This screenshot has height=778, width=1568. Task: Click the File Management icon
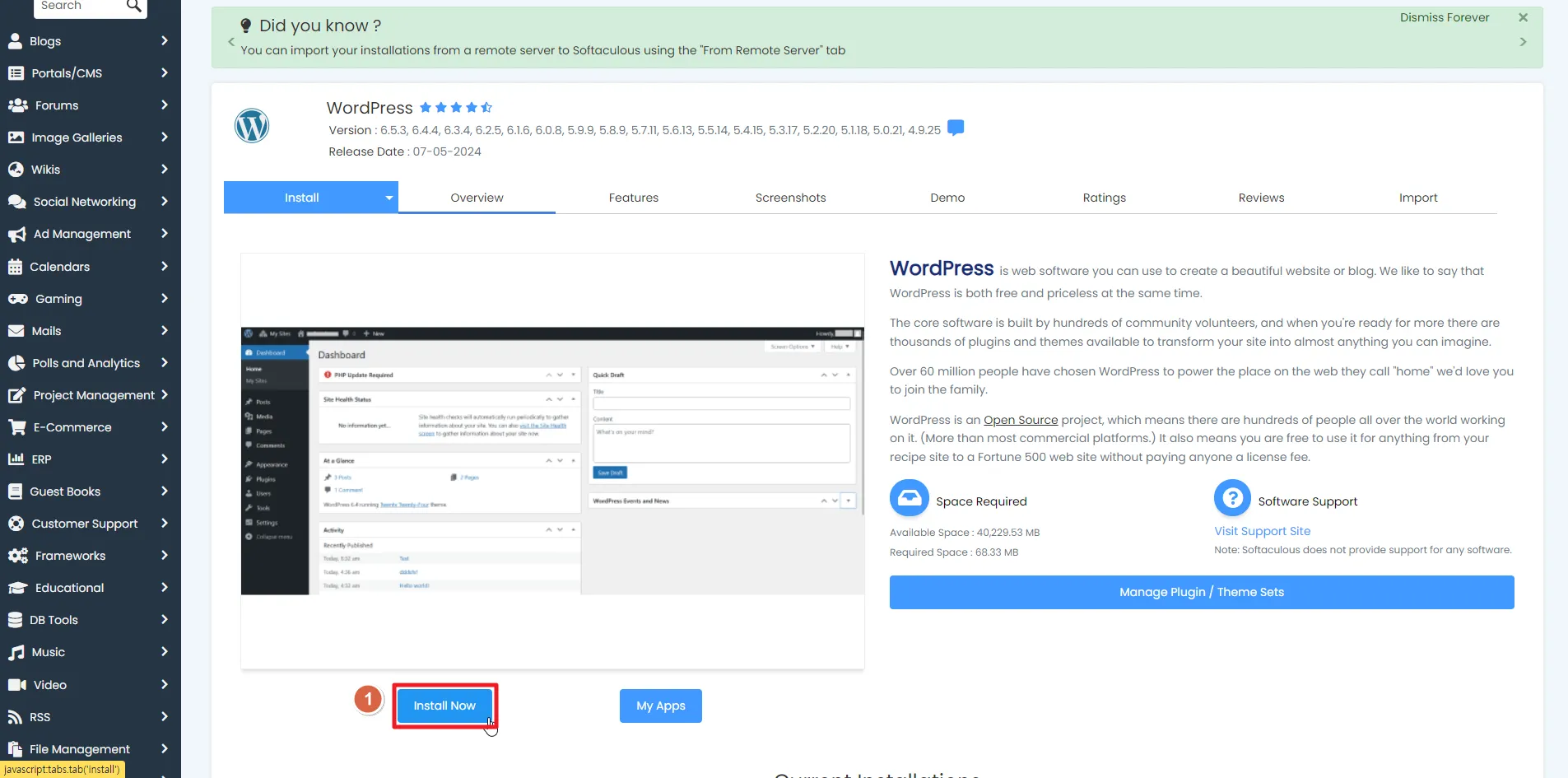point(15,749)
